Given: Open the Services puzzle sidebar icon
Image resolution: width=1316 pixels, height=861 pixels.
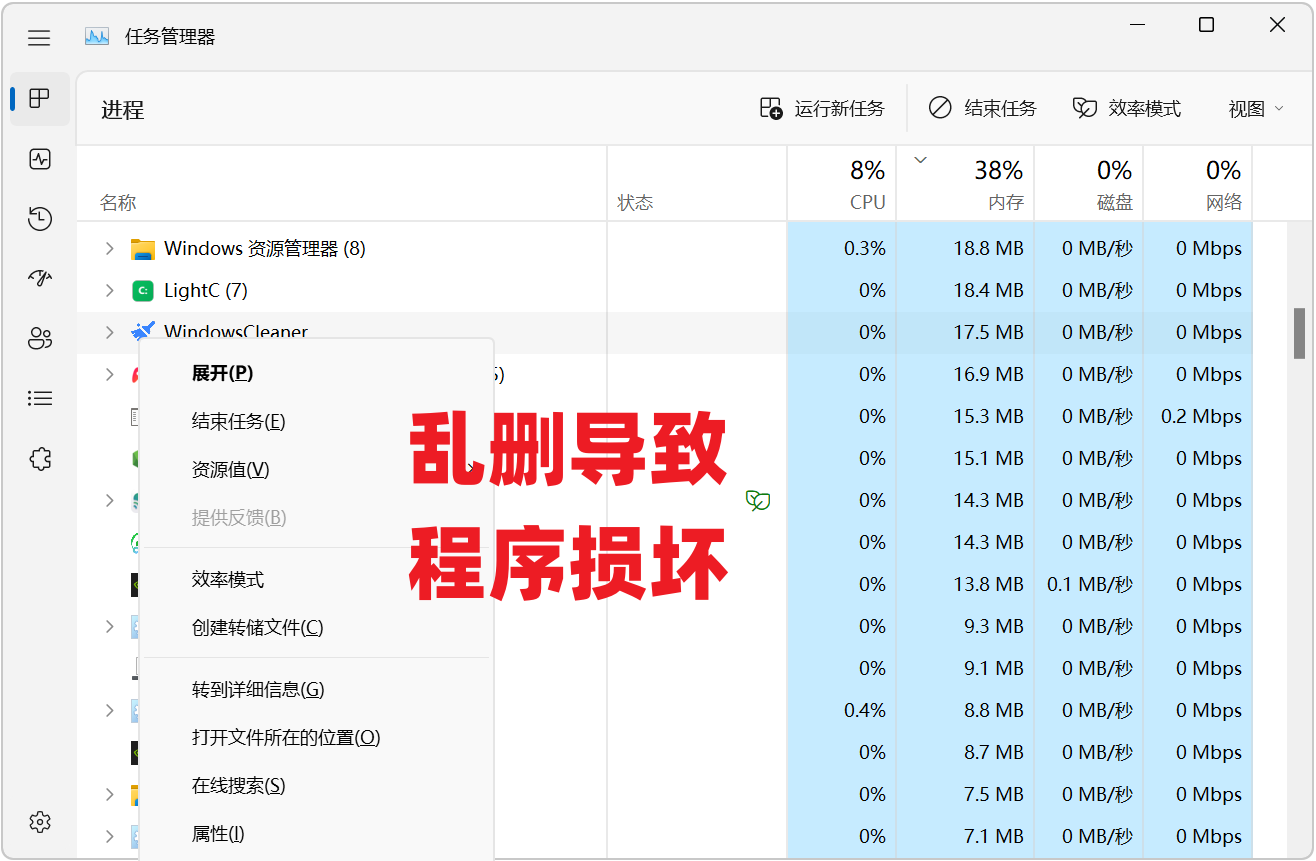Looking at the screenshot, I should coord(40,459).
